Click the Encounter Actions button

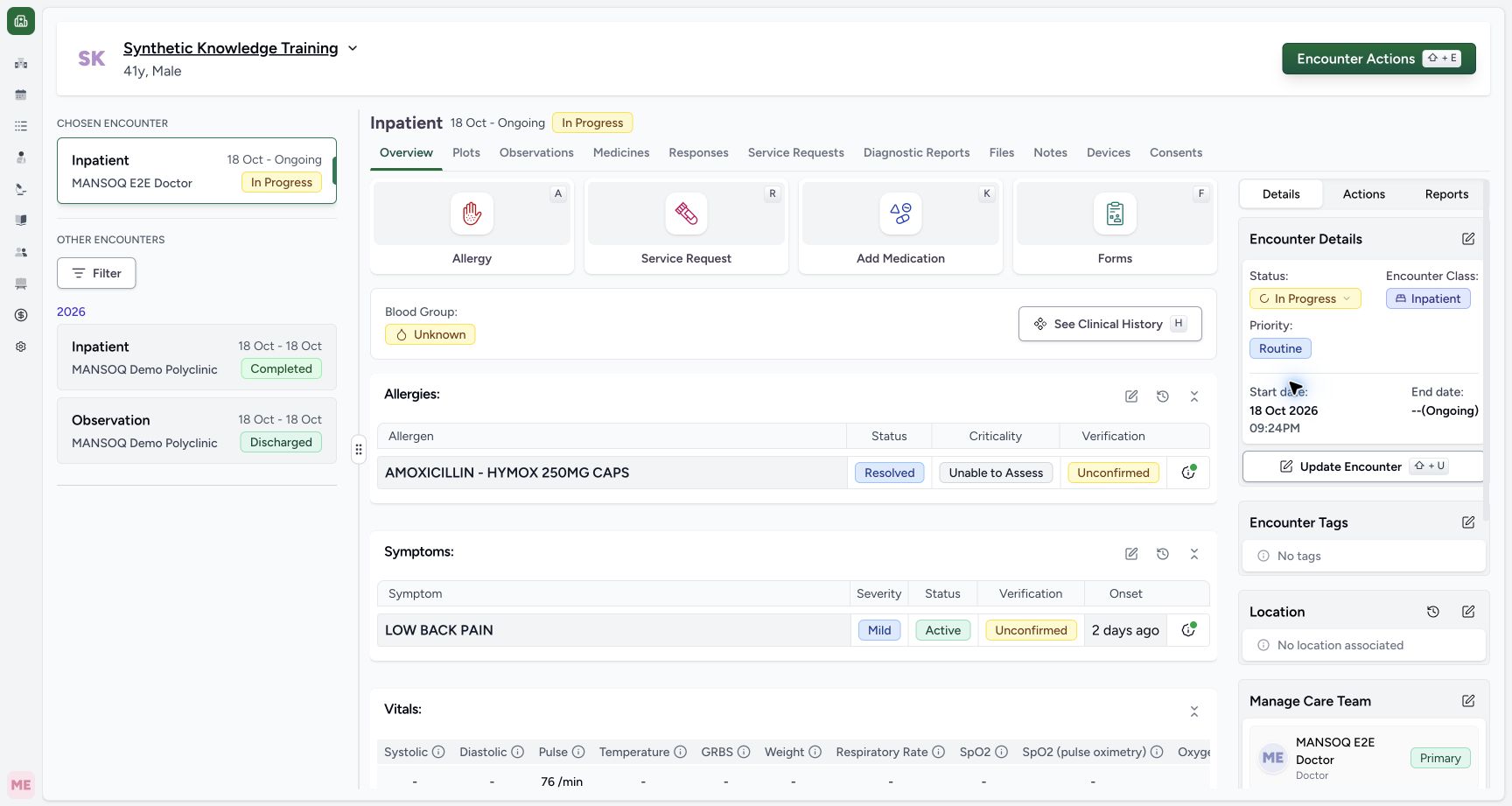pos(1379,59)
